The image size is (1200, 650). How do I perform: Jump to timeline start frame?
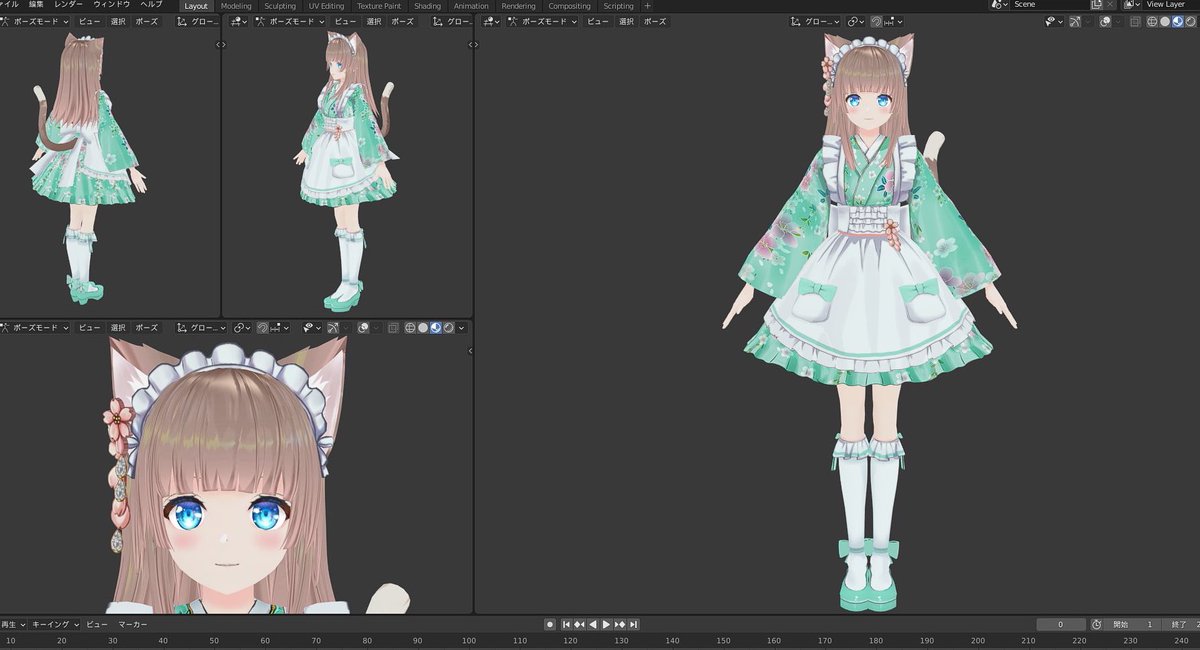click(x=566, y=624)
